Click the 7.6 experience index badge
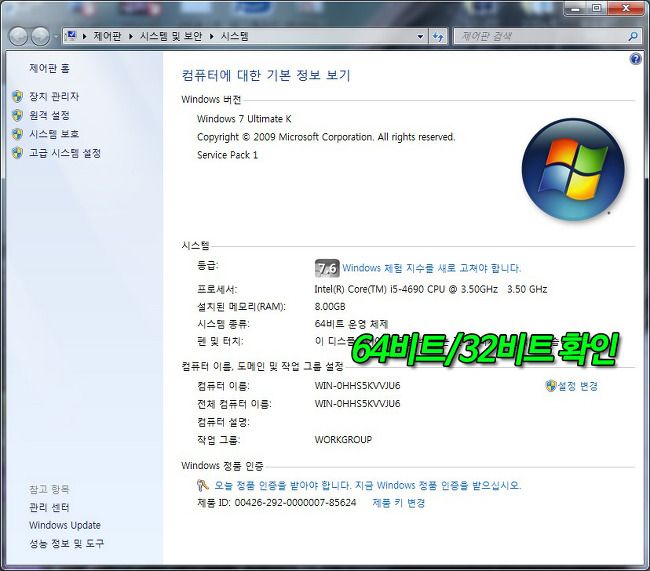The image size is (650, 571). (327, 268)
